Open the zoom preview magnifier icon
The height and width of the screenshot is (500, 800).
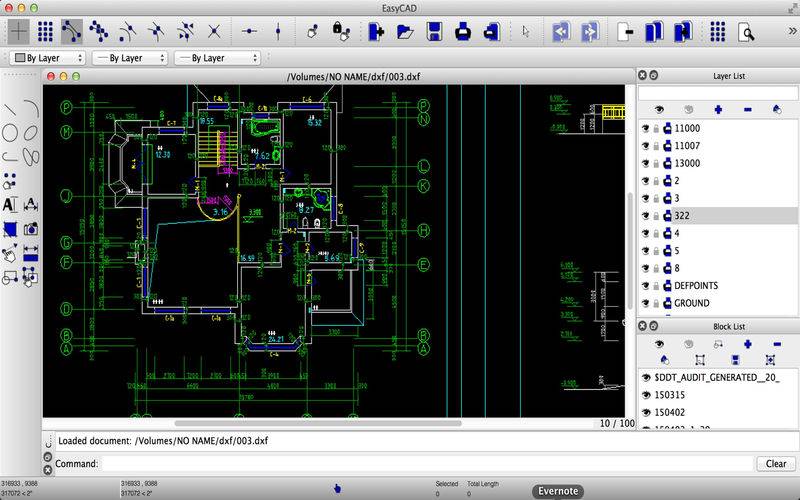(x=746, y=31)
